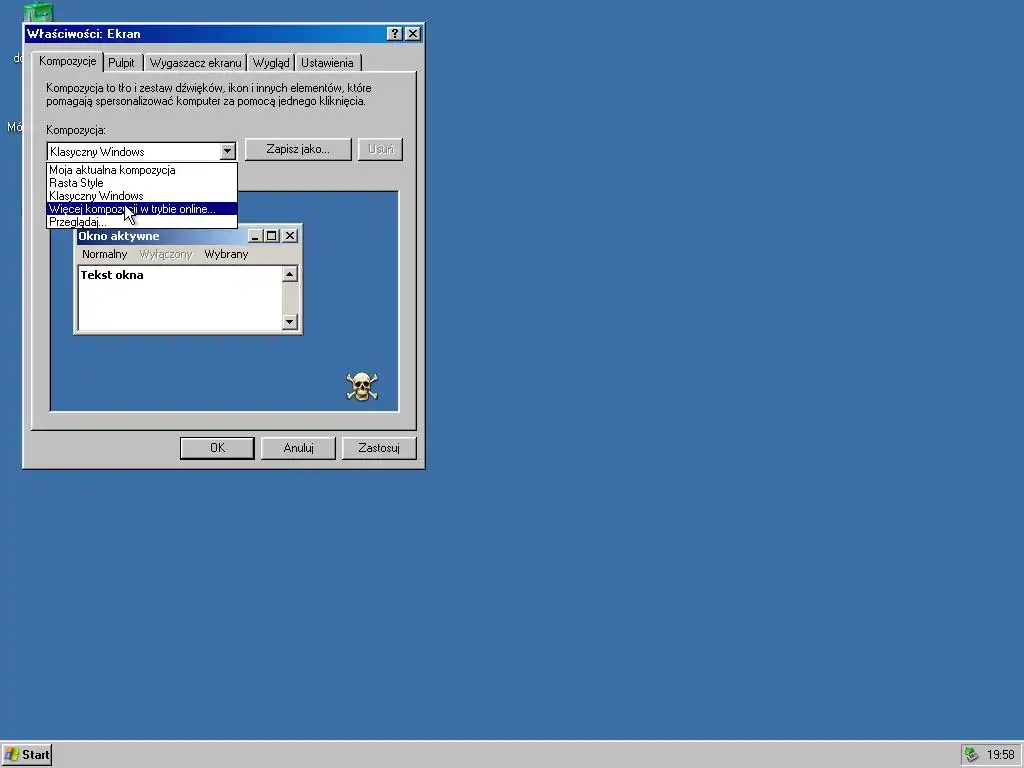Click the system tray network icon
Viewport: 1024px width, 768px height.
pos(971,755)
